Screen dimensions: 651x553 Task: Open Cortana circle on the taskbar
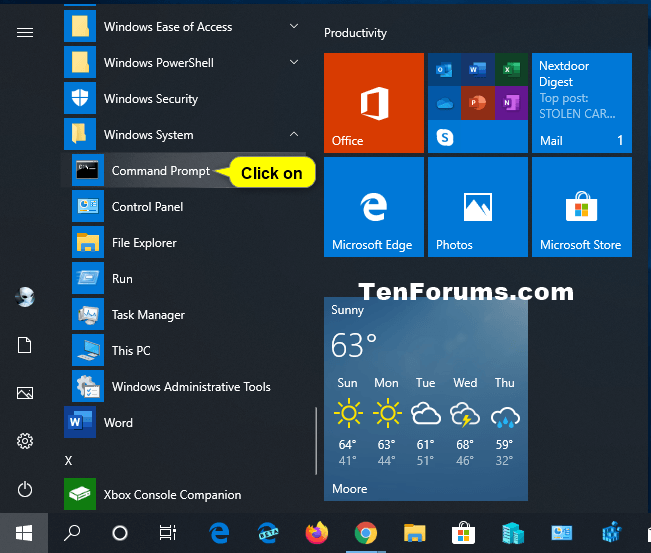tap(120, 533)
